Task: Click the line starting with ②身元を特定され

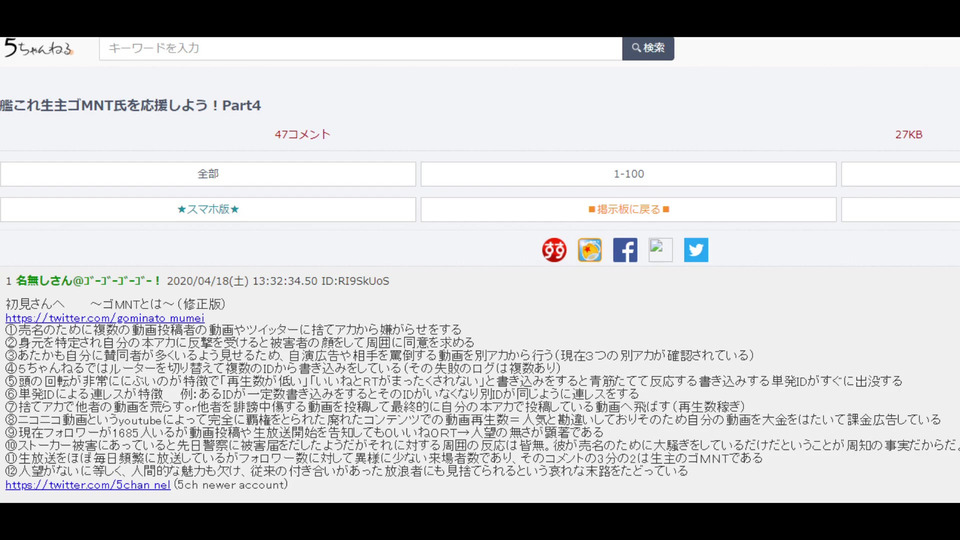Action: point(240,342)
